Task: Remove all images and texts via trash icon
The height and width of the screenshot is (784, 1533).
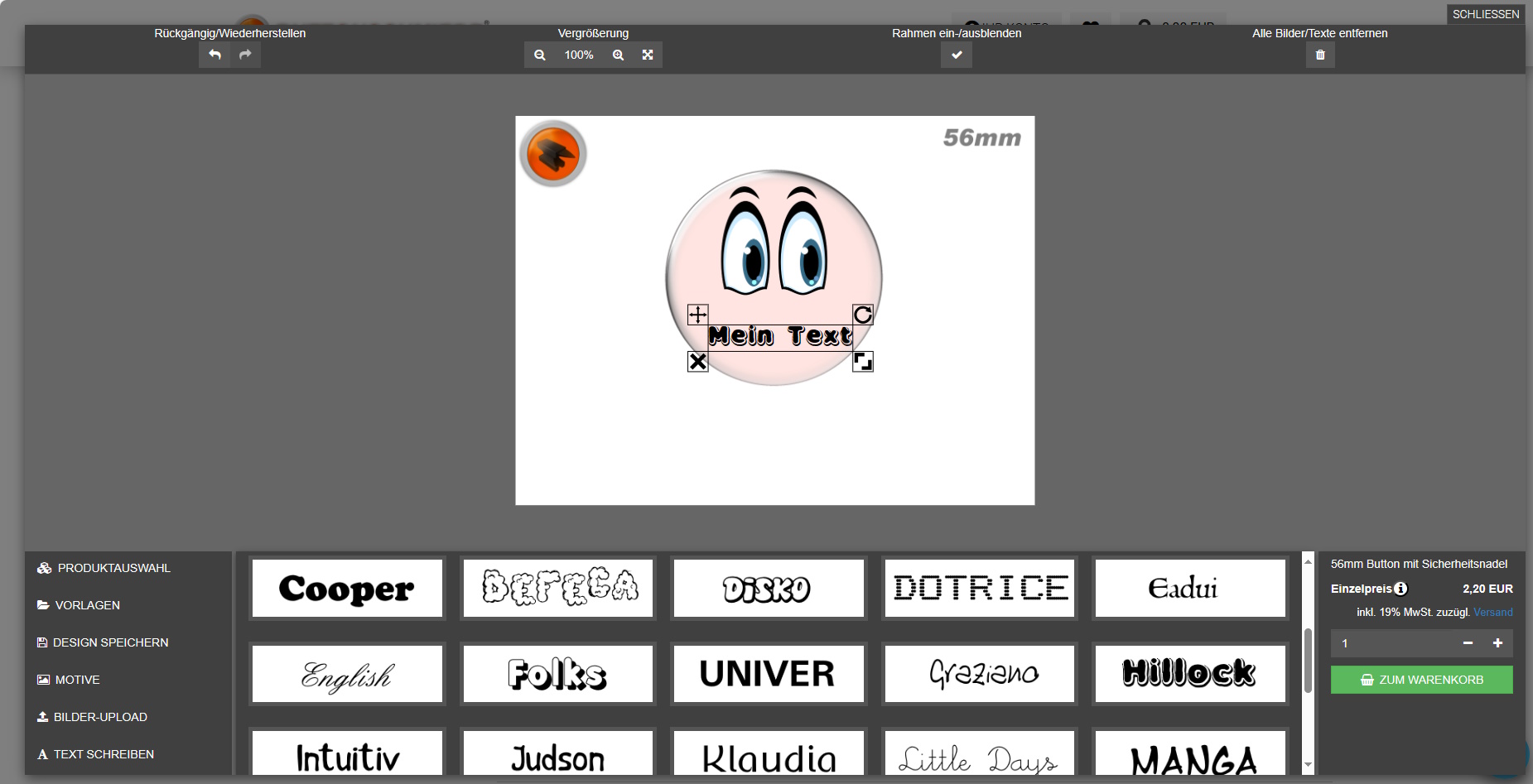Action: [x=1320, y=55]
